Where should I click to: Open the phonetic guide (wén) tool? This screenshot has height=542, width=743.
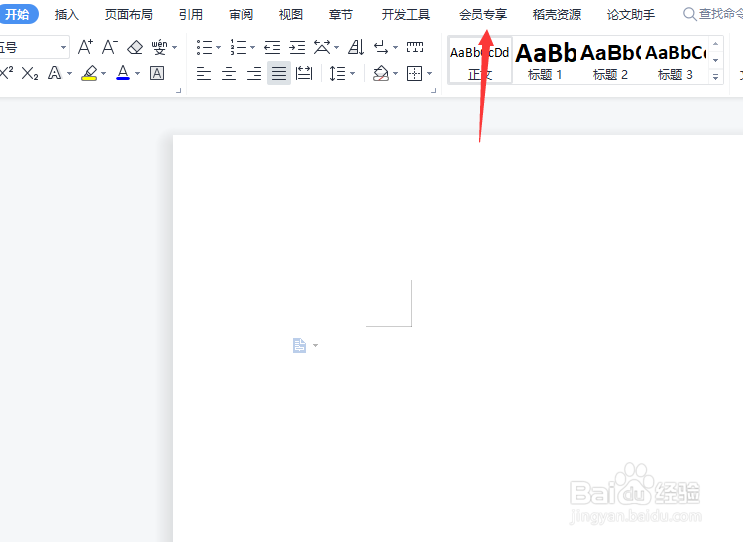coord(159,47)
